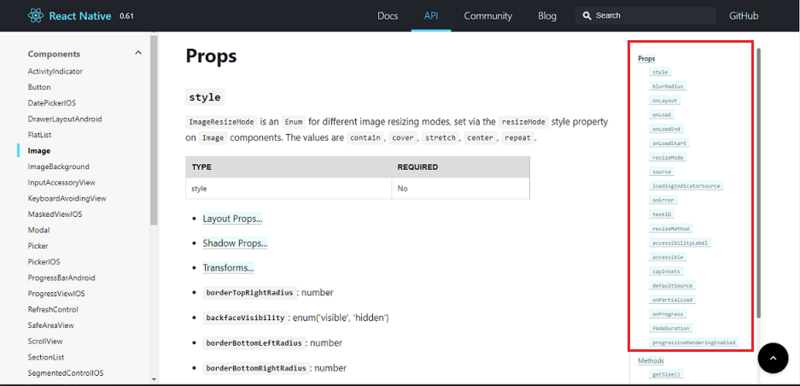Jump to Methods in table of contents
Image resolution: width=800 pixels, height=386 pixels.
tap(651, 361)
